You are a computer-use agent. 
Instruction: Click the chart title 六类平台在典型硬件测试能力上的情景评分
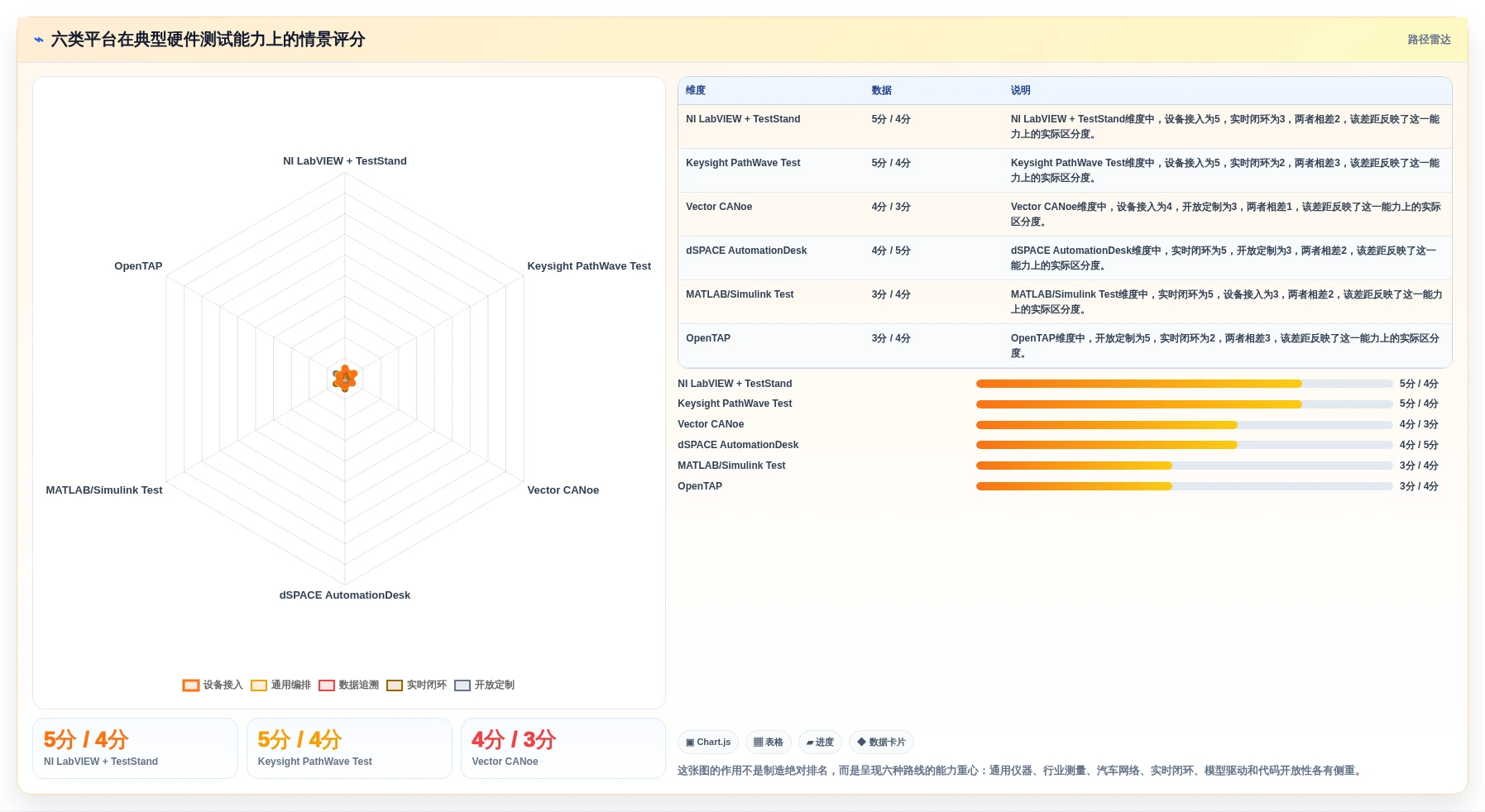(x=208, y=40)
